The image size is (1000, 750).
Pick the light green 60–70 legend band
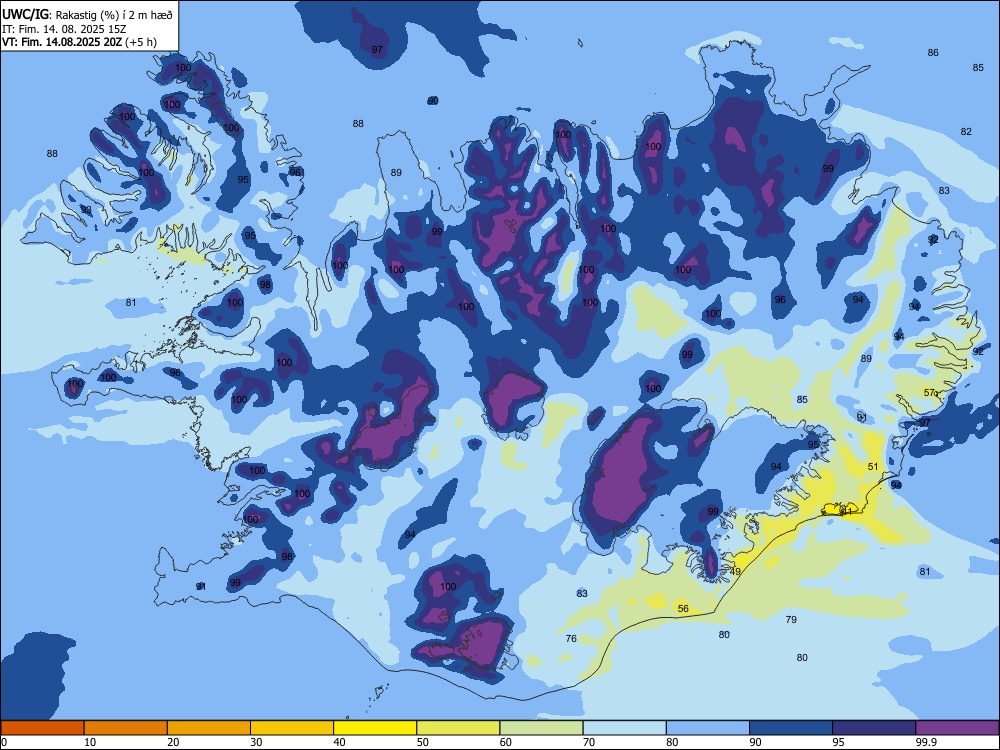click(541, 728)
